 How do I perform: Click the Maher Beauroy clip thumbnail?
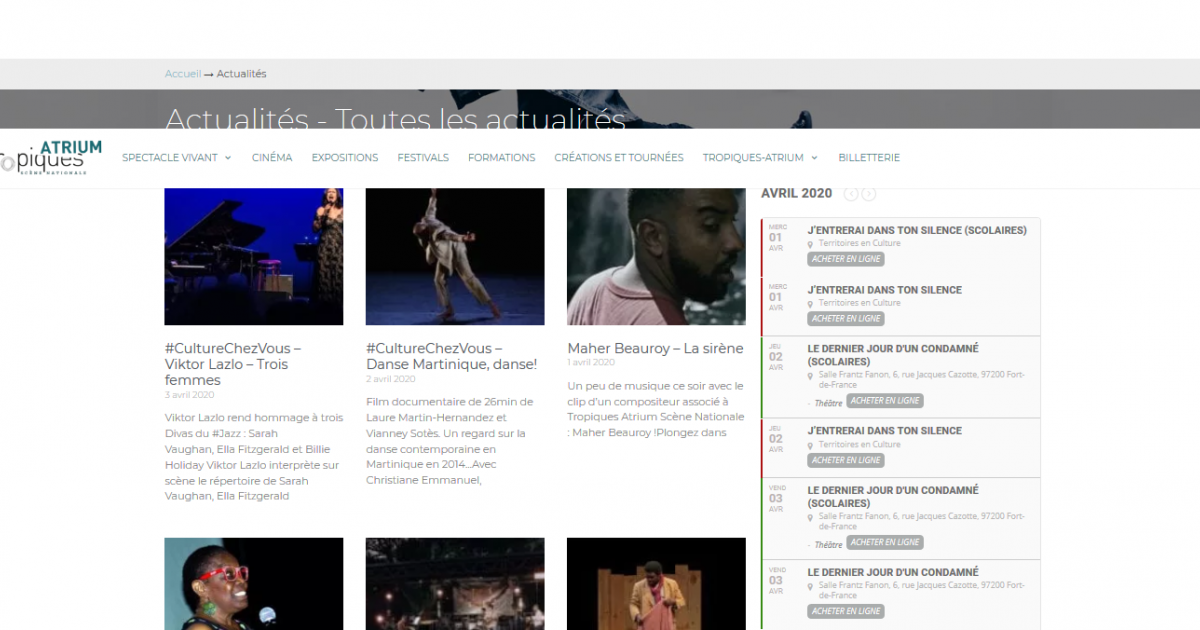(x=656, y=256)
